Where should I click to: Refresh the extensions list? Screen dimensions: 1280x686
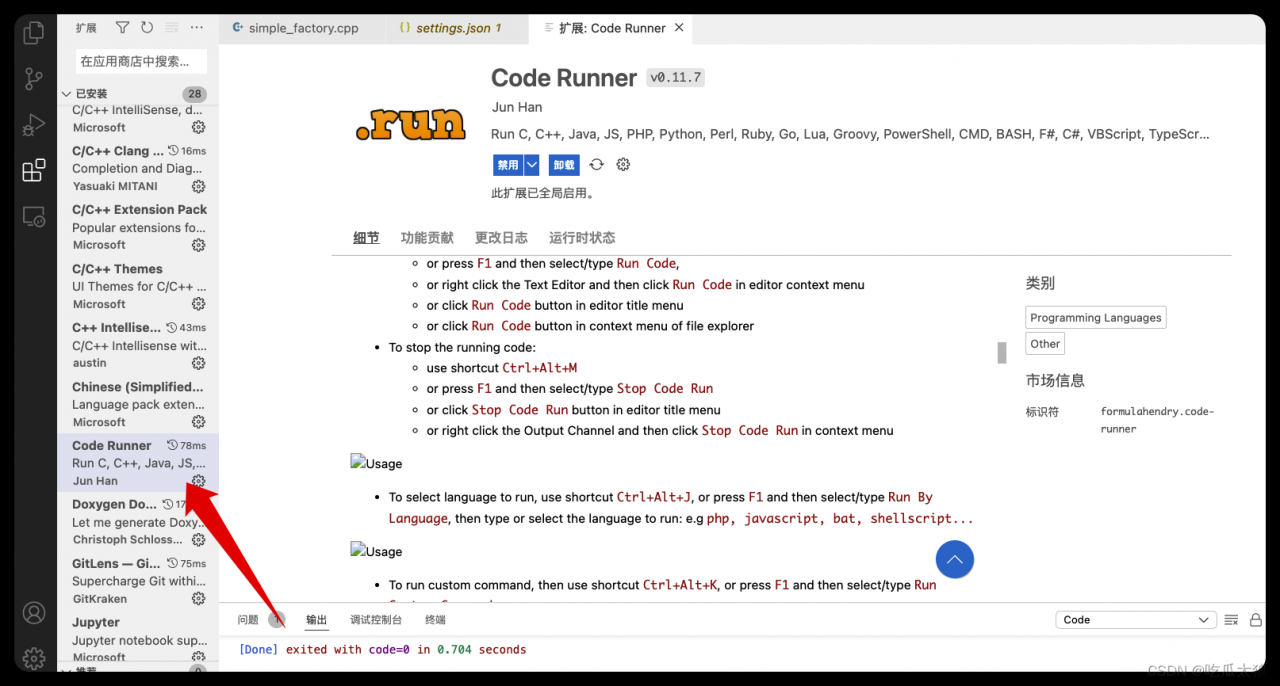[x=147, y=28]
